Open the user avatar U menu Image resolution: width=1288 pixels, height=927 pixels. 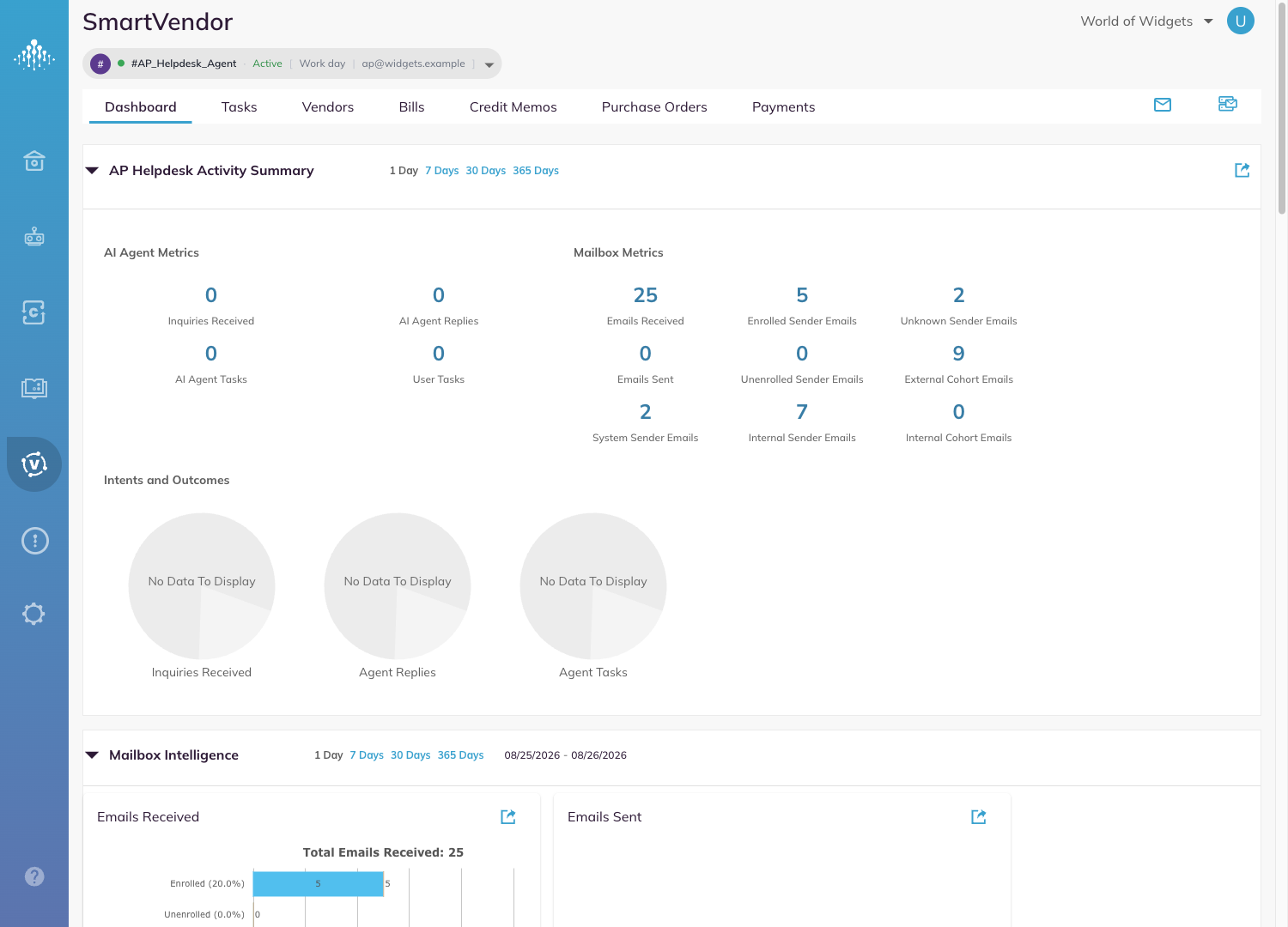pos(1241,21)
